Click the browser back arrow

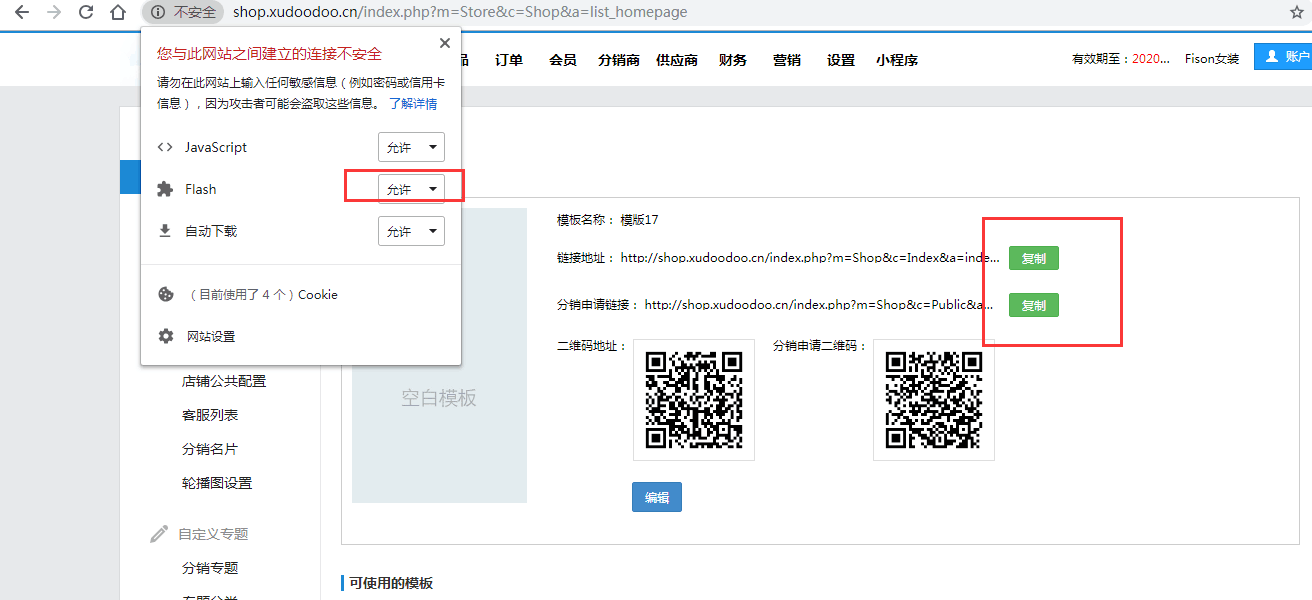pos(21,13)
